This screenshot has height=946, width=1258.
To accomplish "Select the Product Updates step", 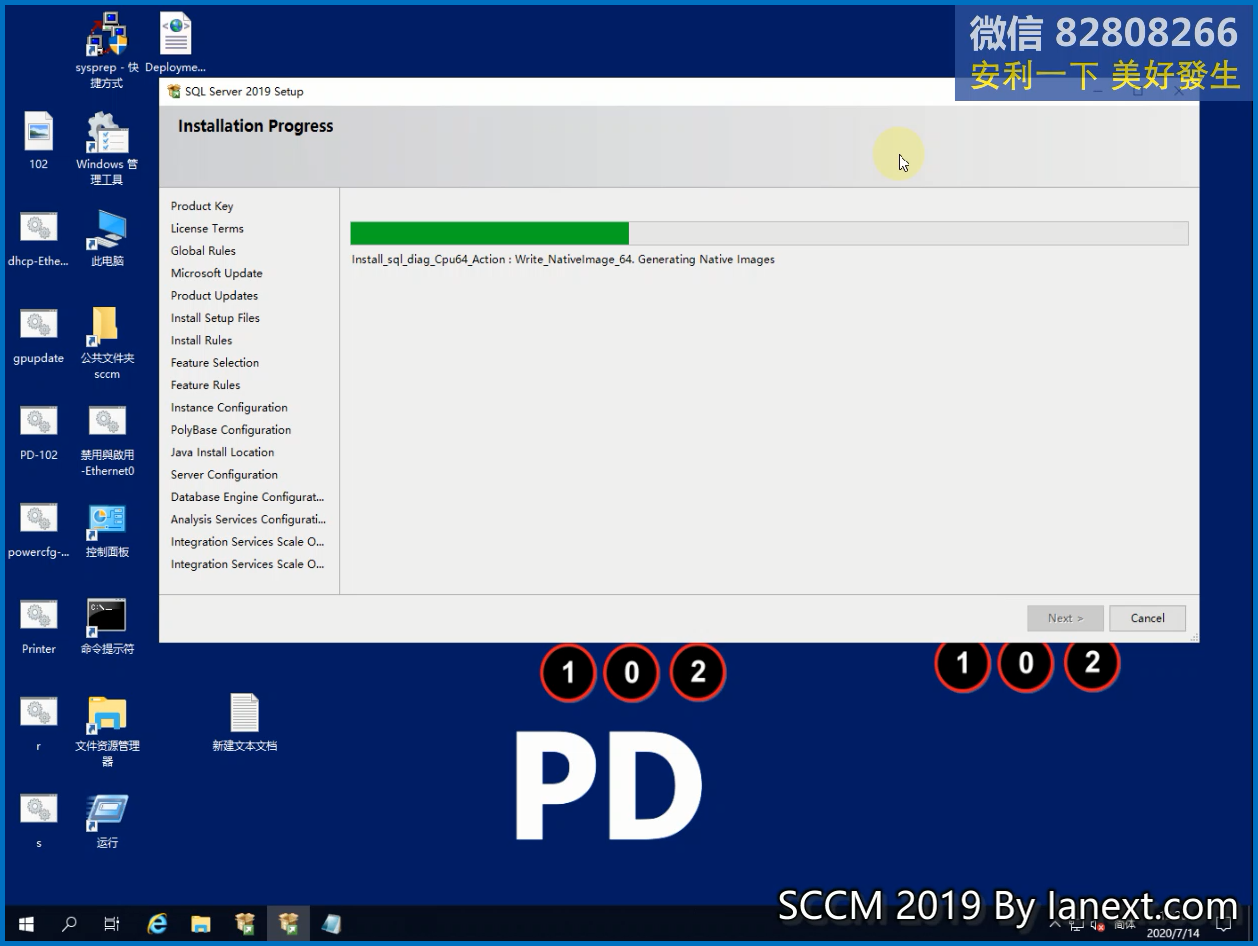I will click(214, 296).
